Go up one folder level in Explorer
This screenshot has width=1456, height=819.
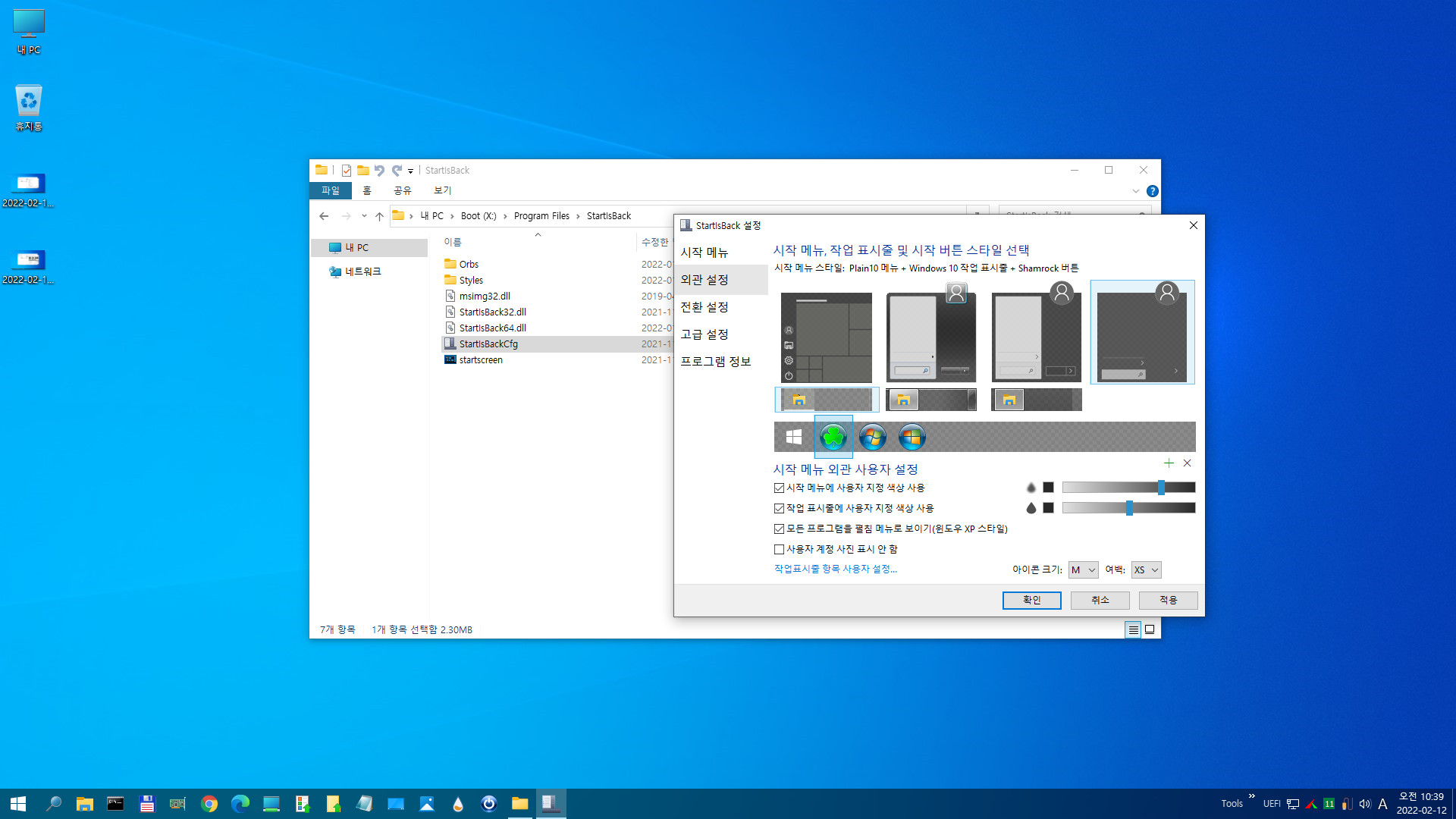coord(379,216)
